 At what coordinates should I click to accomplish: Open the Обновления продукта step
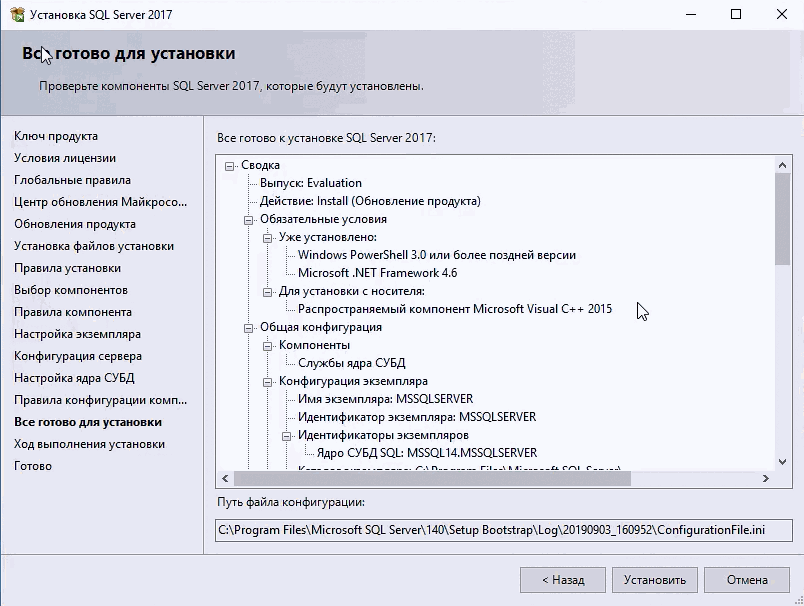coord(75,224)
